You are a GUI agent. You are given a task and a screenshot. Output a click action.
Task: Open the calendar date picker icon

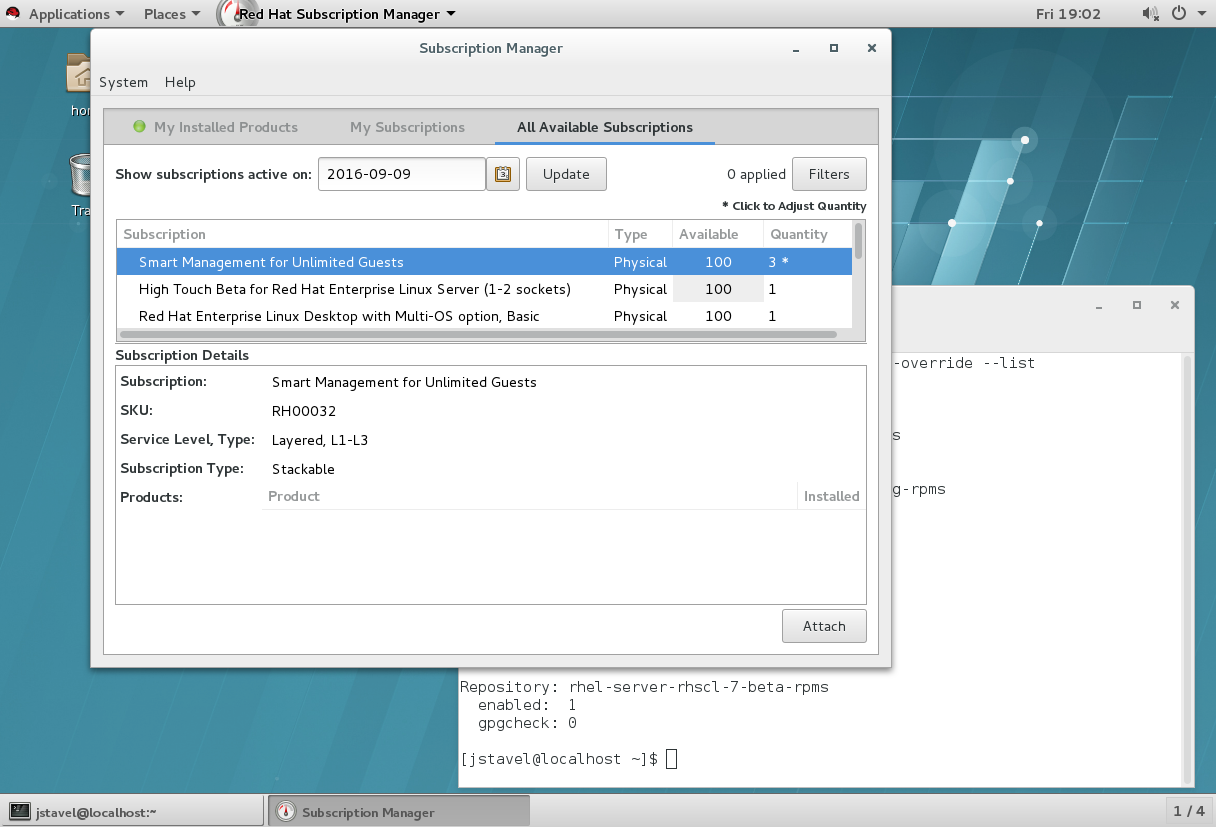coord(503,174)
